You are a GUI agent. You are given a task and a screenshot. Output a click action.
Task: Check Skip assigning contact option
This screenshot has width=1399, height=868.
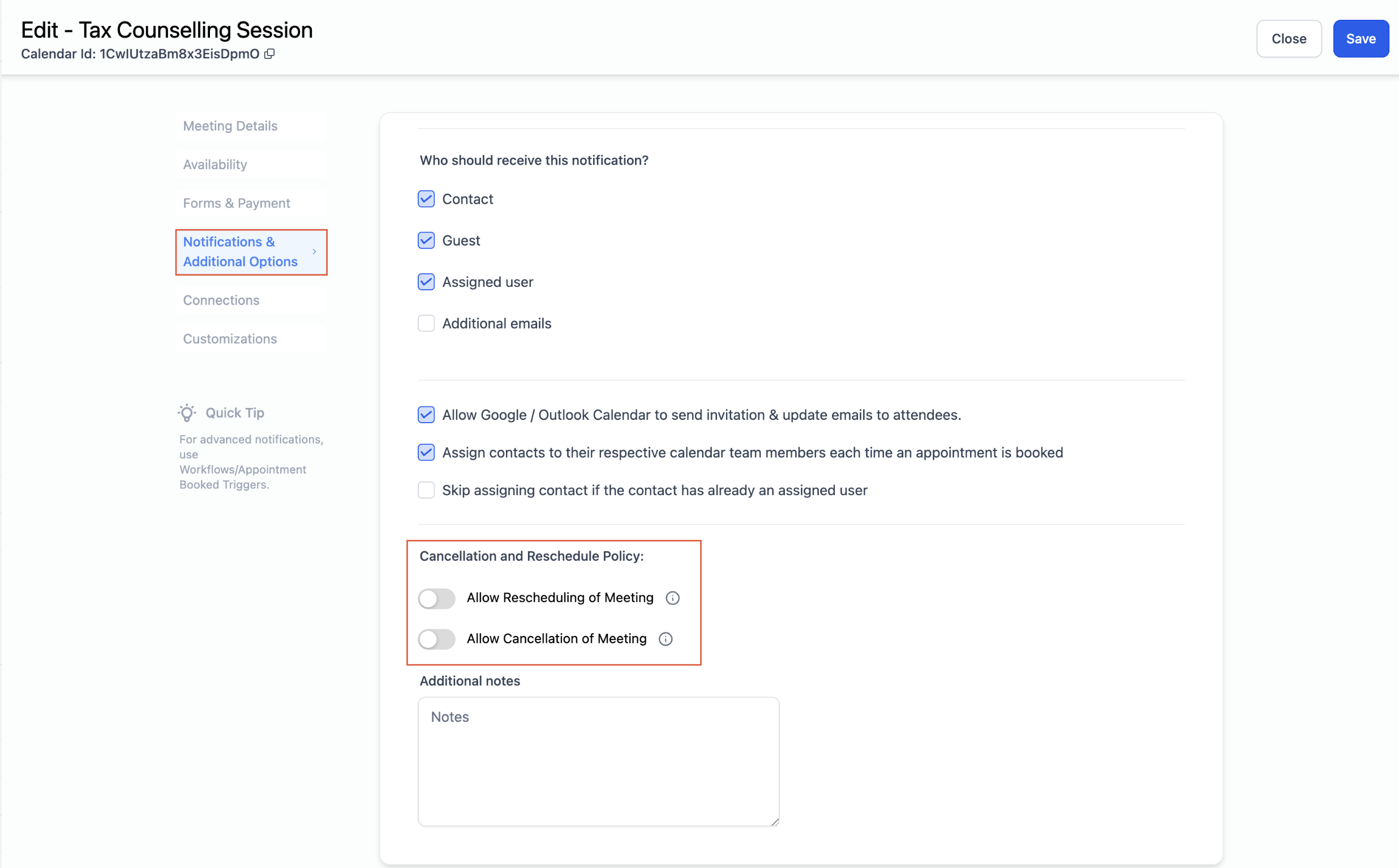point(426,490)
